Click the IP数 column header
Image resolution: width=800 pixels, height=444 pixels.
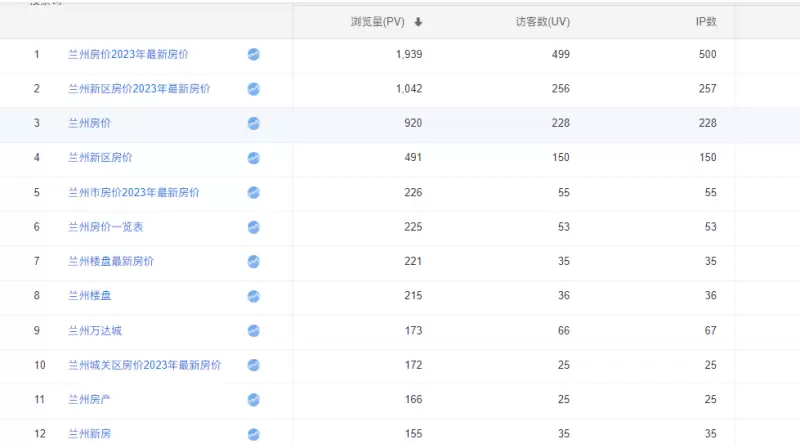pos(706,22)
